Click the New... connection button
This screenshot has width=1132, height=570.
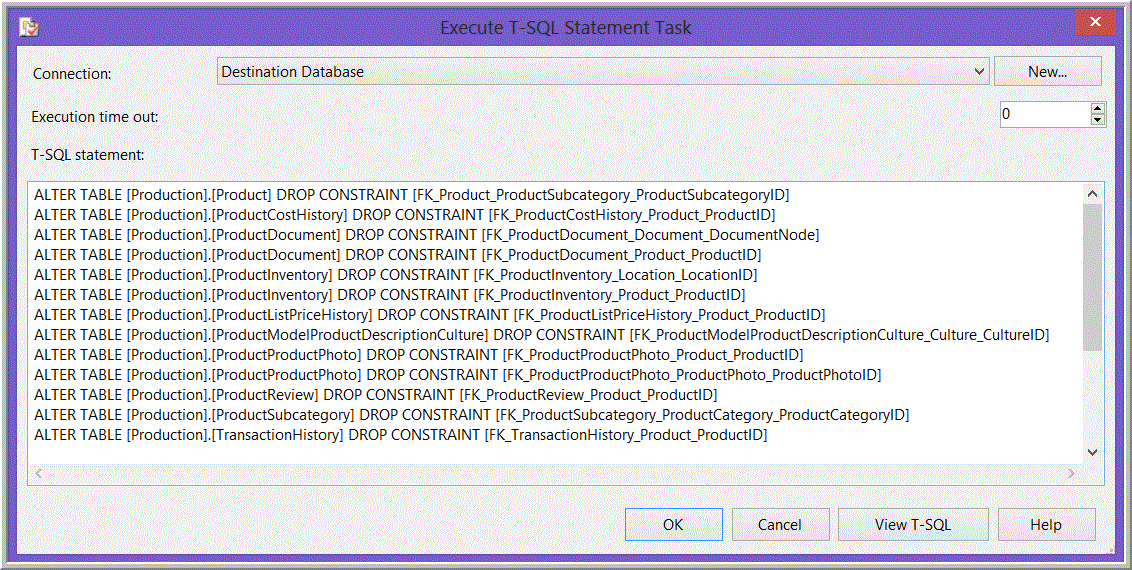[x=1047, y=72]
